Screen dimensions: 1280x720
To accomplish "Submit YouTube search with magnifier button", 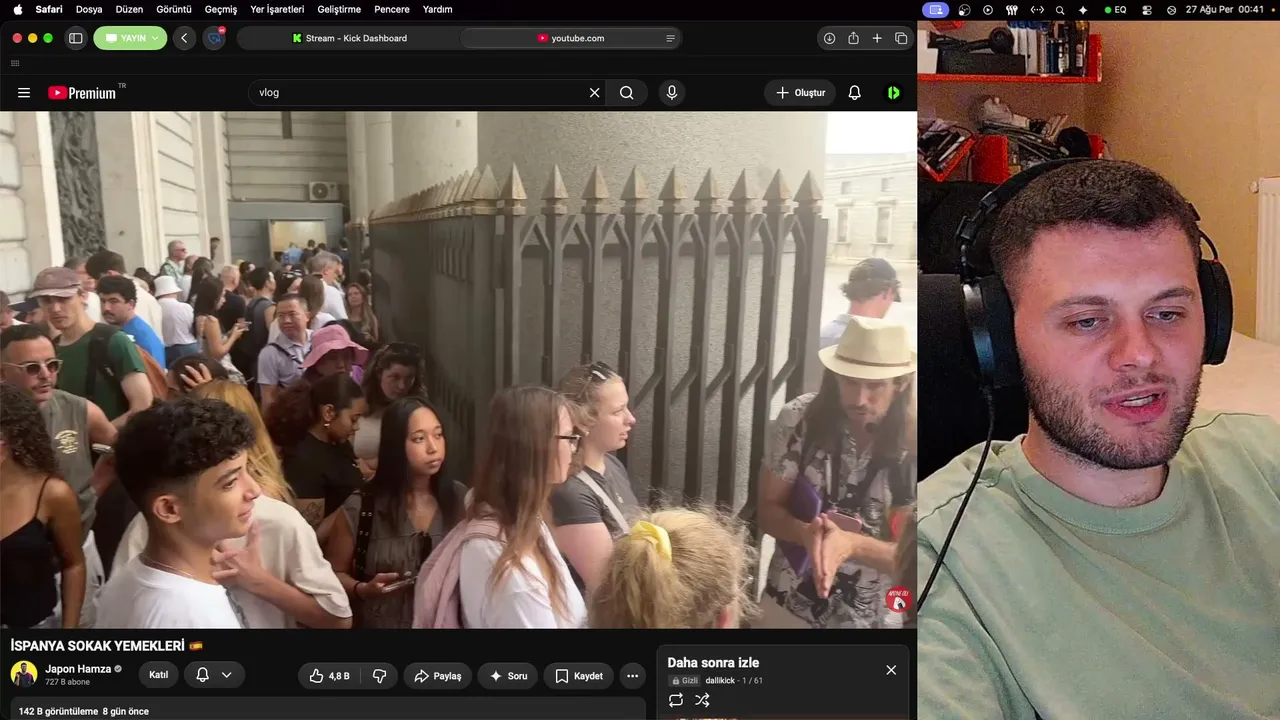I will point(626,93).
